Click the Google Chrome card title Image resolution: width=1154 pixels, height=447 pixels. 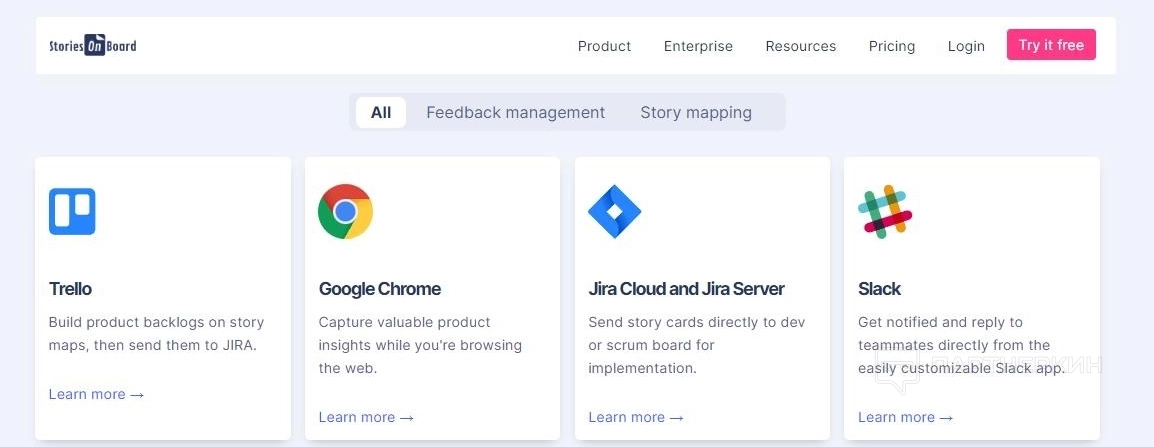pos(379,289)
